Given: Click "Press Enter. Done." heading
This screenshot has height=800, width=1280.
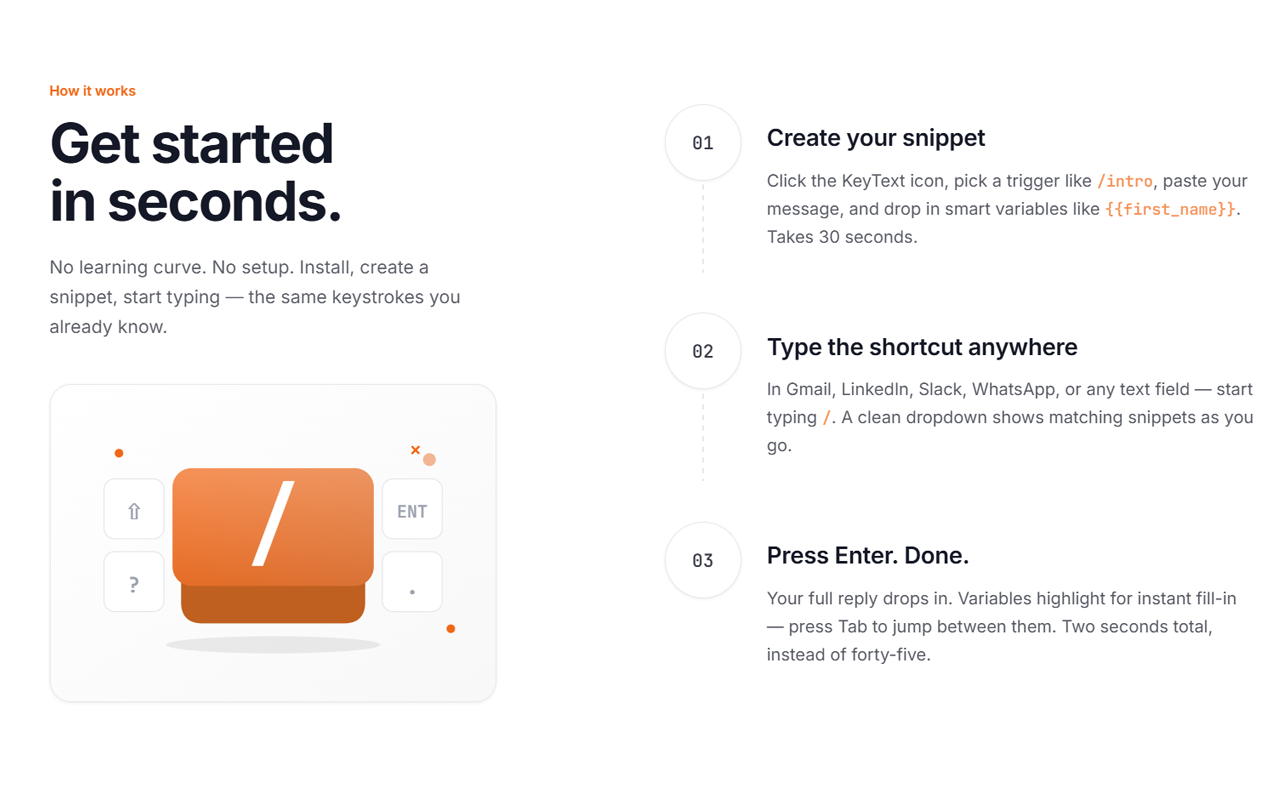Looking at the screenshot, I should click(867, 555).
